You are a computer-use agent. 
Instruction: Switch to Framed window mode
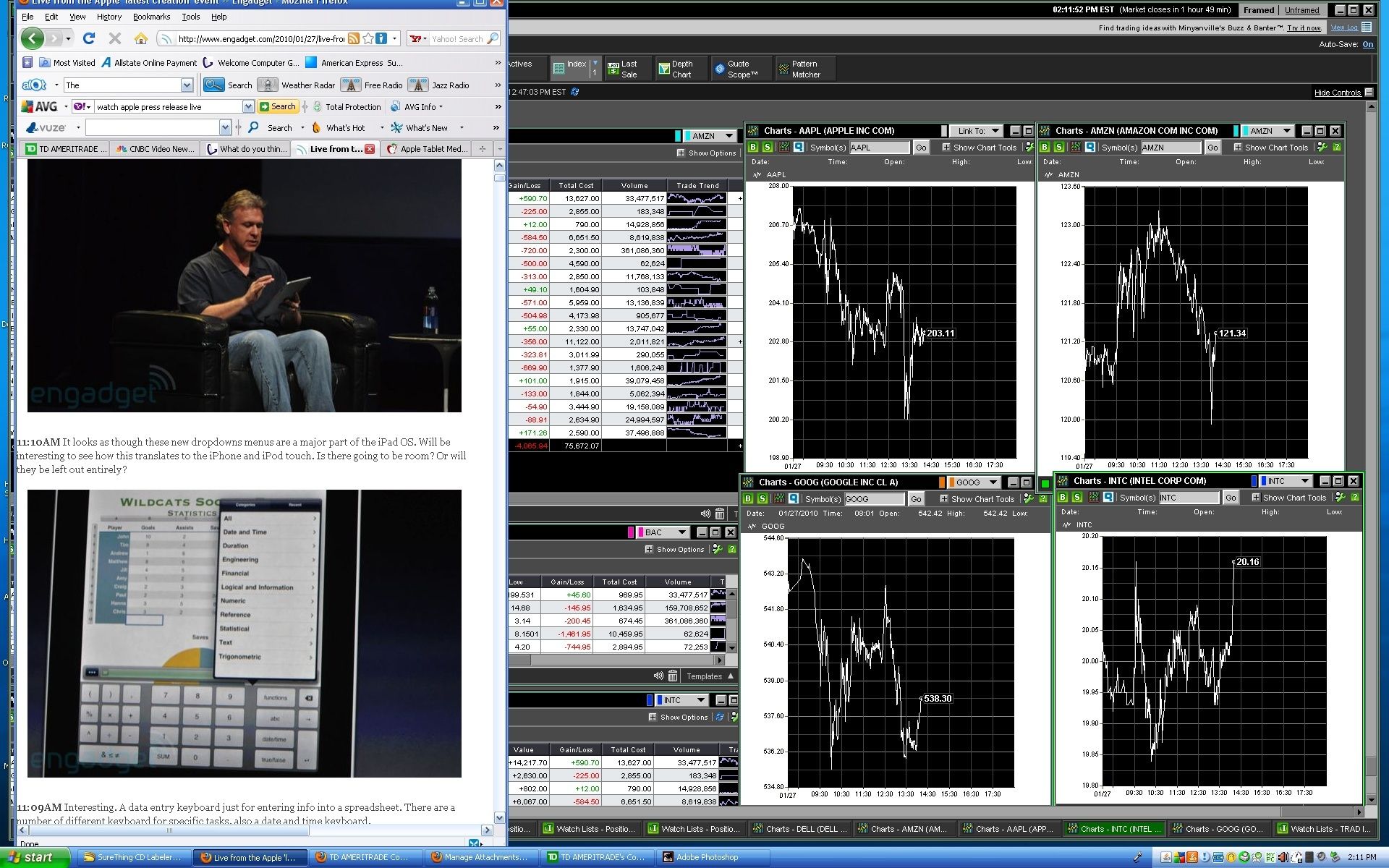(1259, 10)
